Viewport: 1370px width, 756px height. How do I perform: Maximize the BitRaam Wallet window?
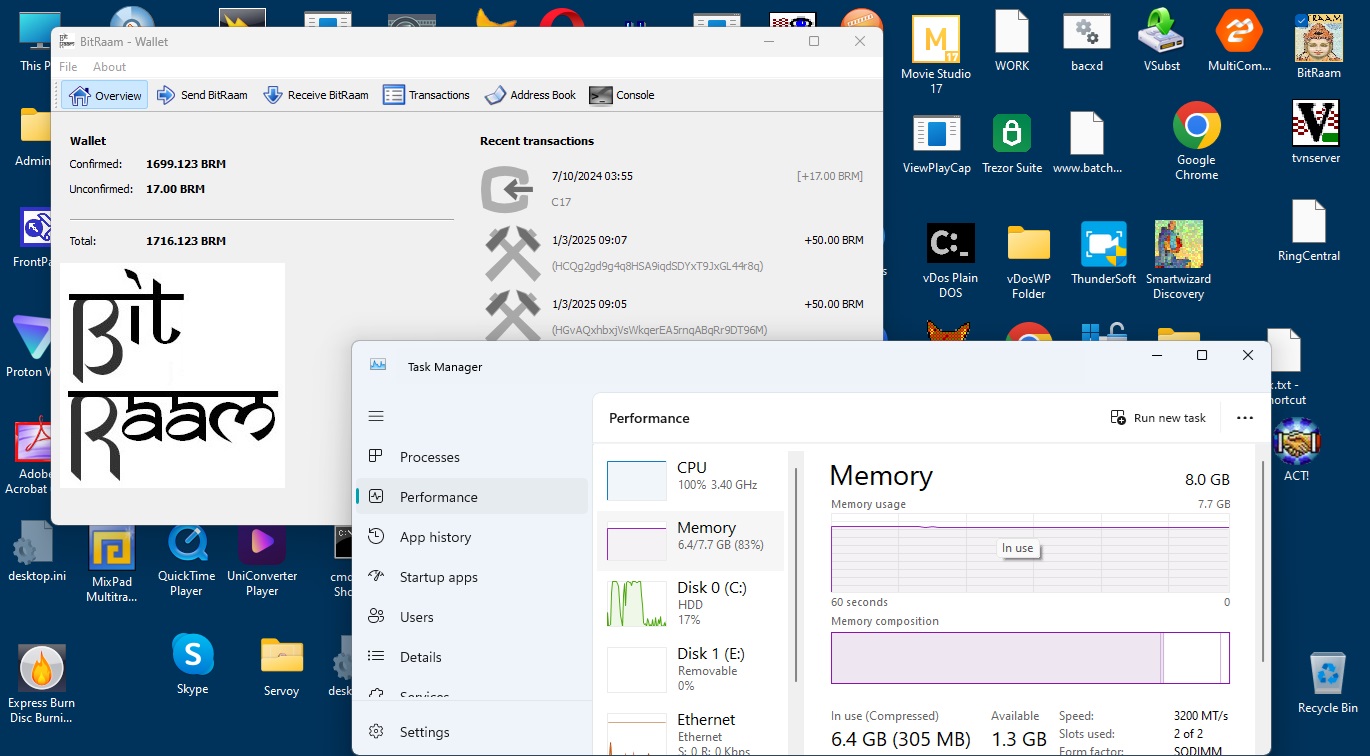(x=814, y=41)
